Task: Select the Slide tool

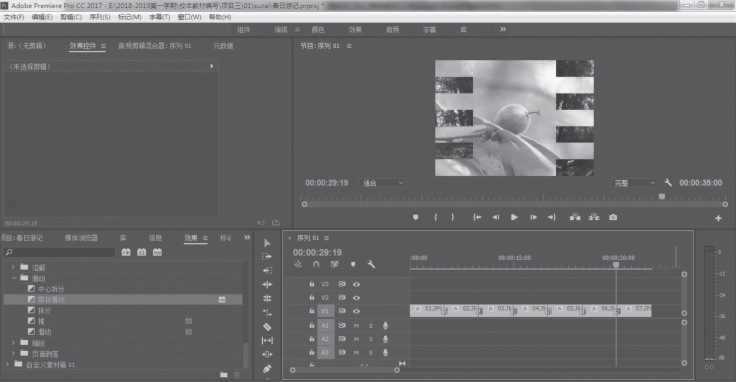Action: pyautogui.click(x=267, y=354)
